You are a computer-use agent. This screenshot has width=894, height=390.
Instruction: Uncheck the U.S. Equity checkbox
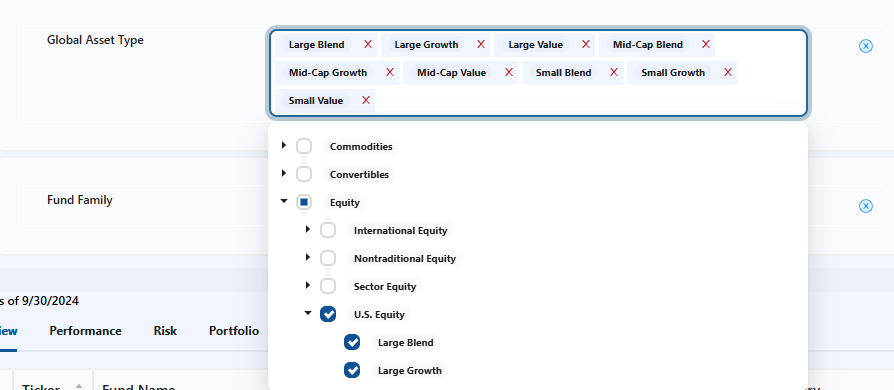point(328,314)
